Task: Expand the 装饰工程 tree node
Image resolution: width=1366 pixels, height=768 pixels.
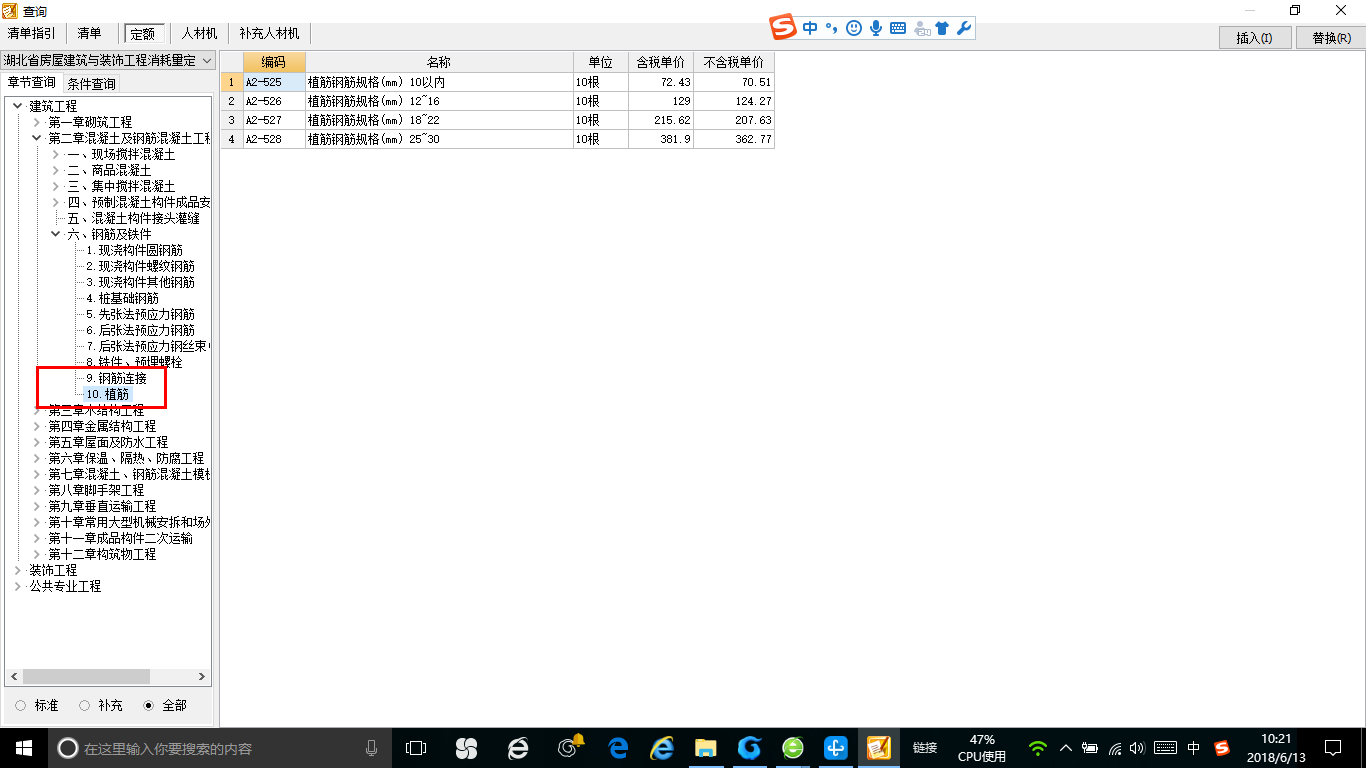Action: pyautogui.click(x=18, y=570)
